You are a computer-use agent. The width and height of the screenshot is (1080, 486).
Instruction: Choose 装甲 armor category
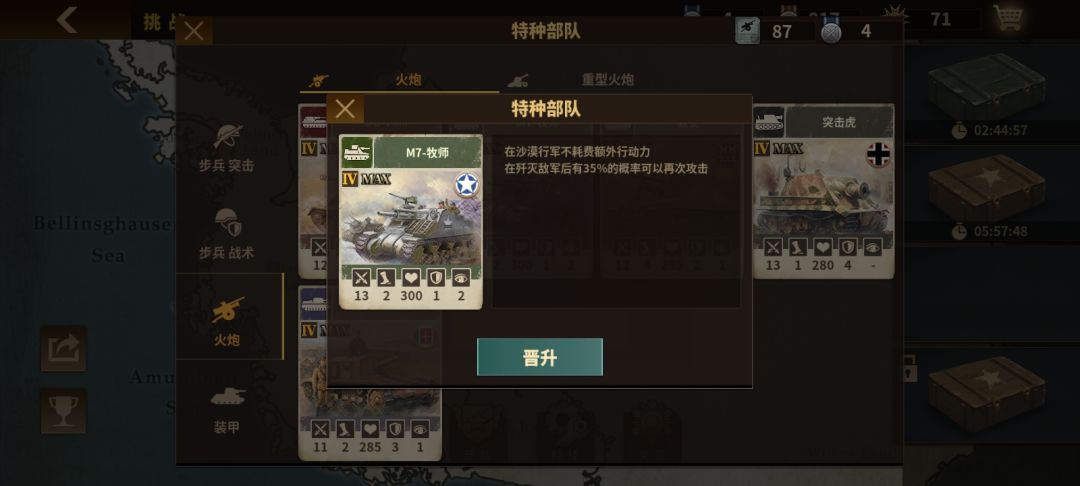227,409
